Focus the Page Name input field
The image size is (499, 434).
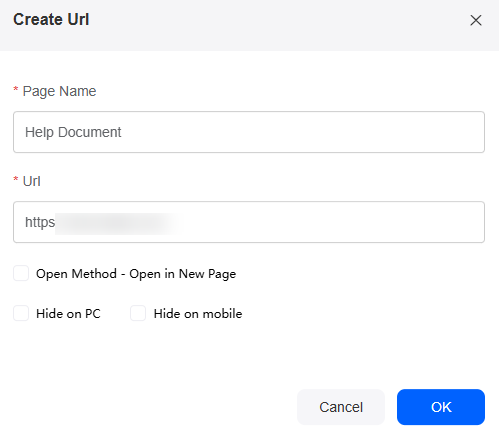coord(249,132)
